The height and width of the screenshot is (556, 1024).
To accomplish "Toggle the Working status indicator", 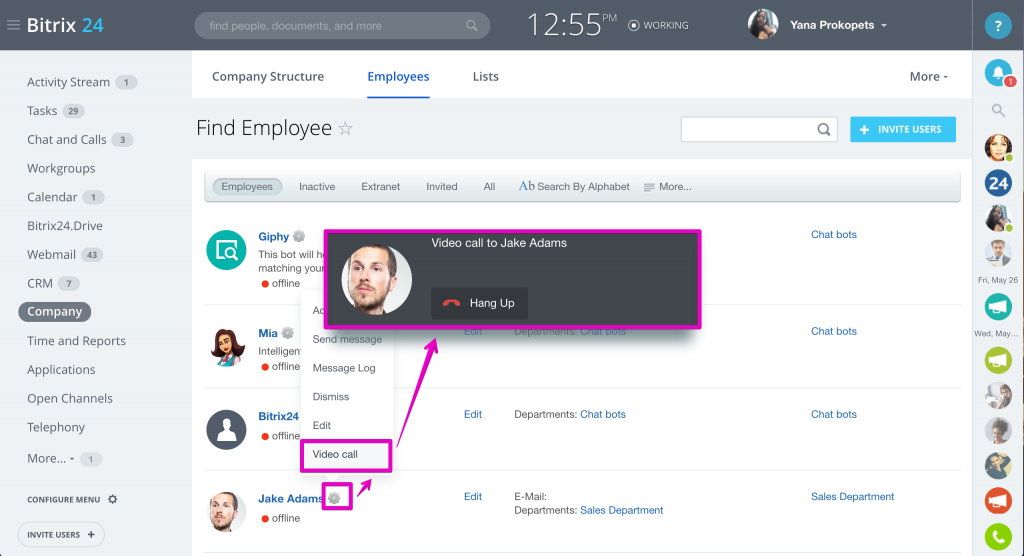I will click(658, 25).
